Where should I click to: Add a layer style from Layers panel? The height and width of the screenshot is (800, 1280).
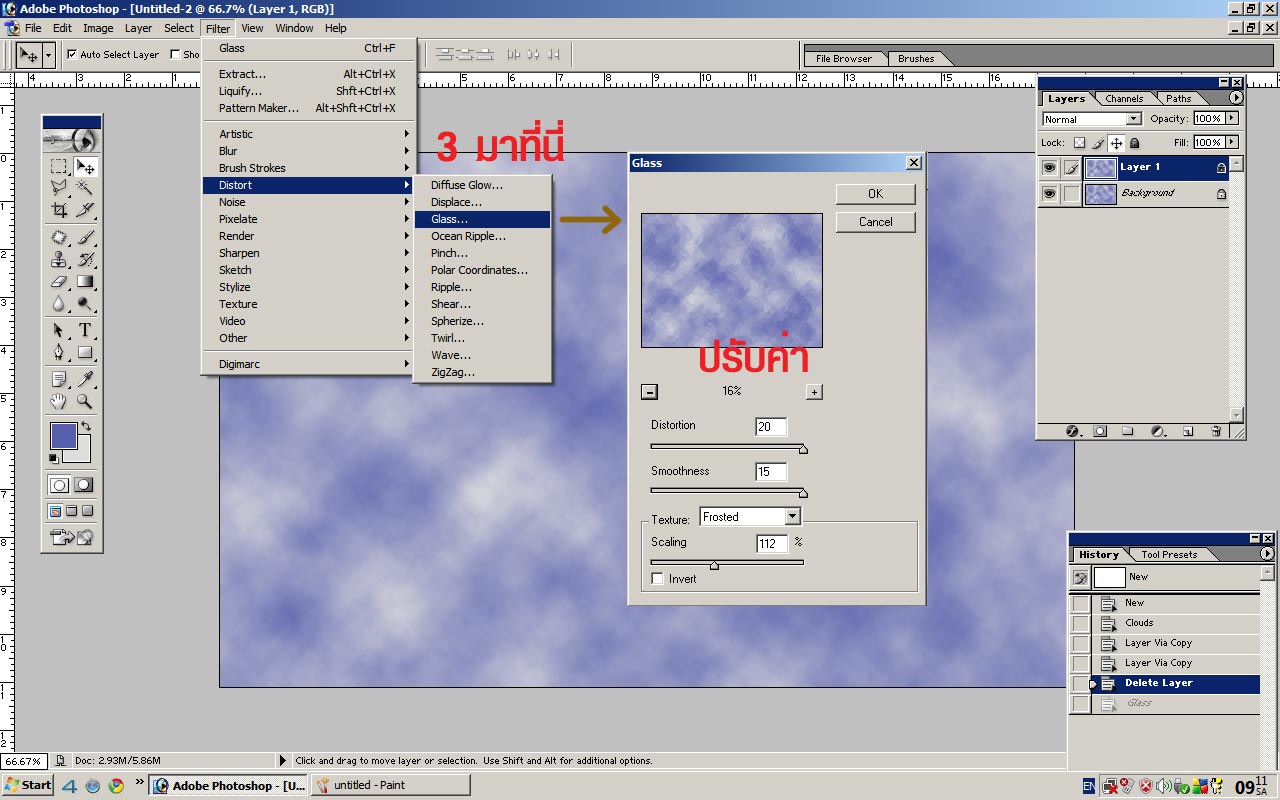pyautogui.click(x=1073, y=431)
